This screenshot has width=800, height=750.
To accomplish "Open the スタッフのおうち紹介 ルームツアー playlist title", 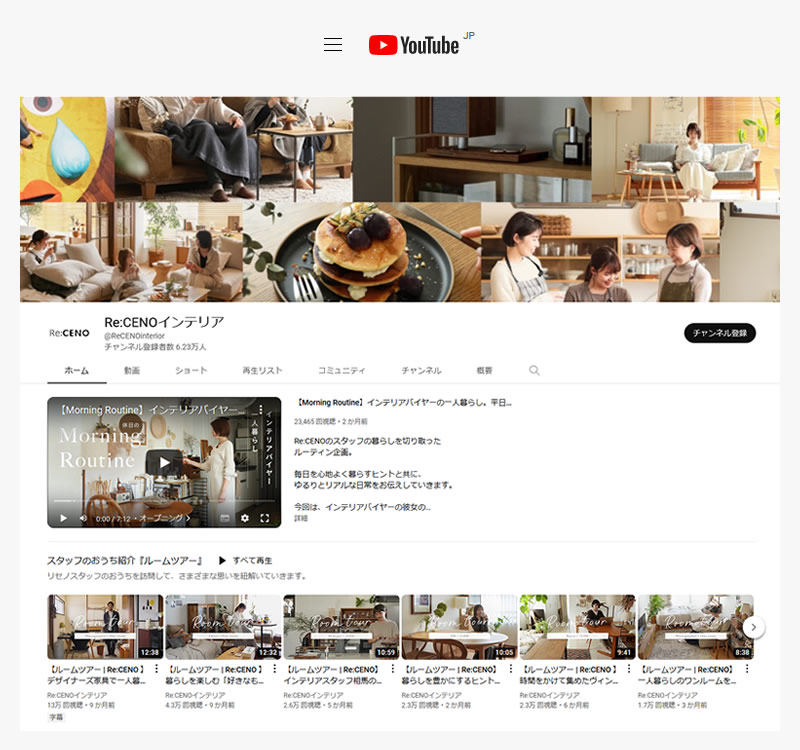I will (x=125, y=561).
